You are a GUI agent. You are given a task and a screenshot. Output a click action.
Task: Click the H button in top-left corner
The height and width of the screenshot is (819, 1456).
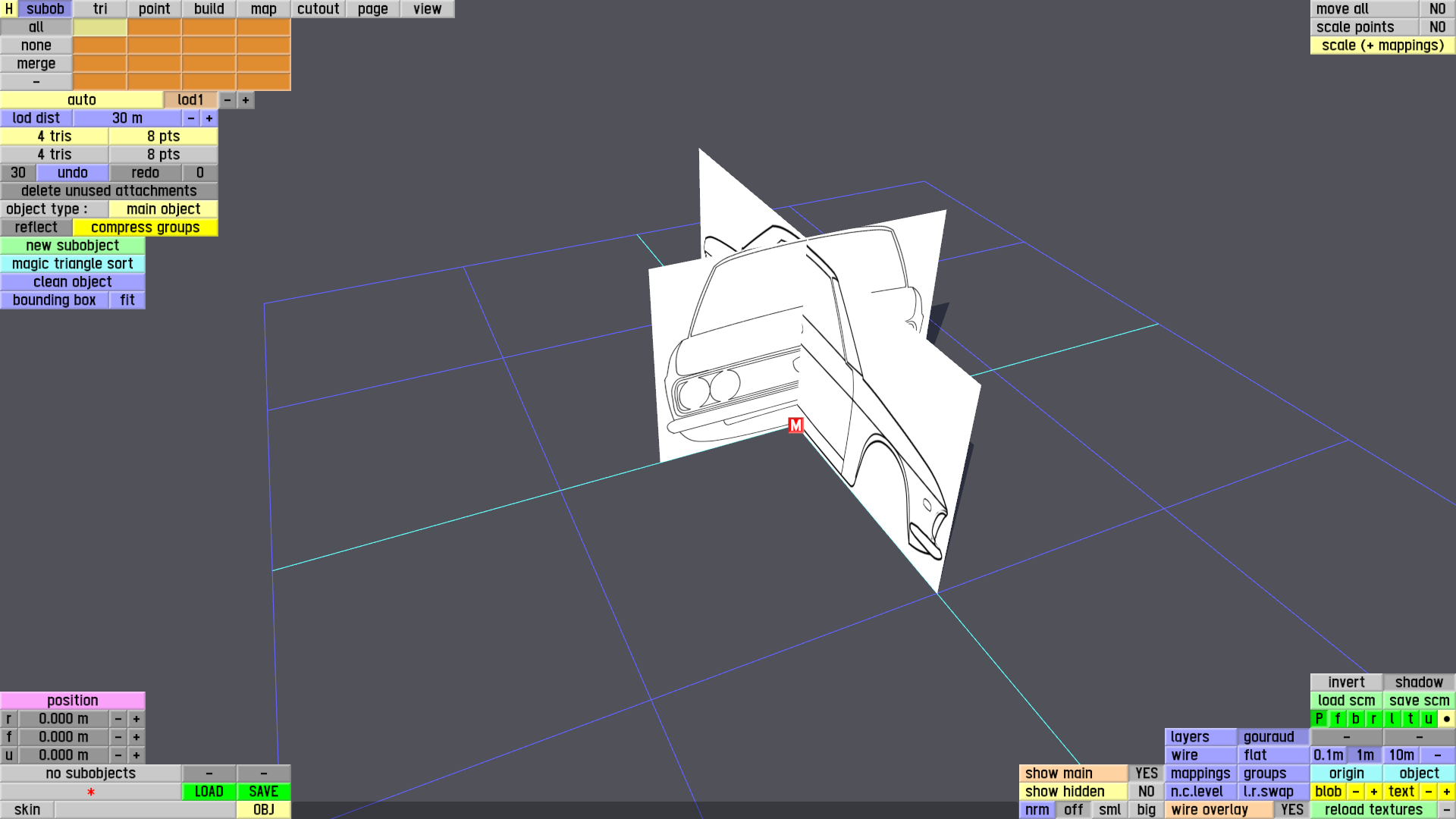pyautogui.click(x=9, y=9)
